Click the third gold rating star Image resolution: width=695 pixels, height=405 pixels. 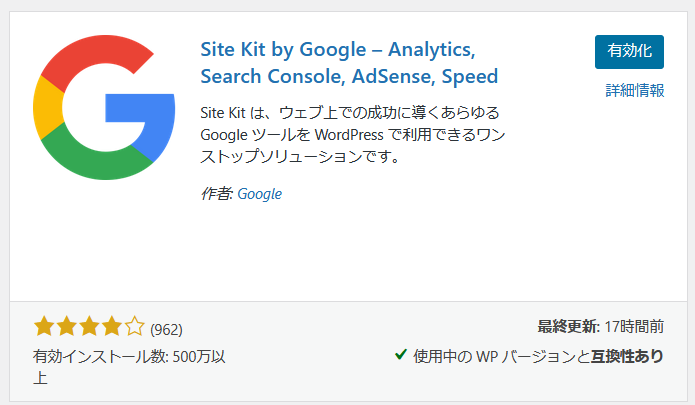click(88, 326)
